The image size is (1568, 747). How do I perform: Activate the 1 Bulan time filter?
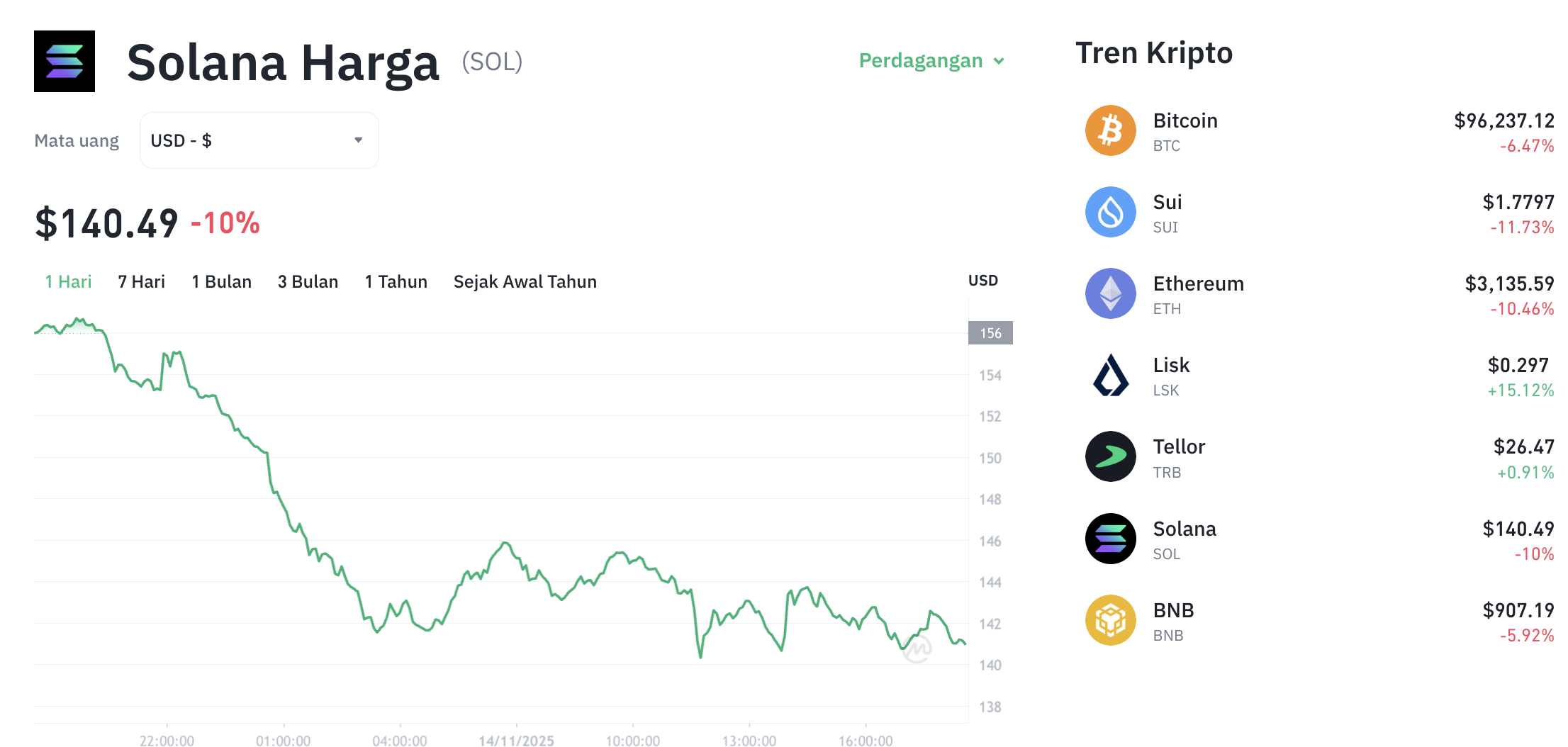(221, 281)
